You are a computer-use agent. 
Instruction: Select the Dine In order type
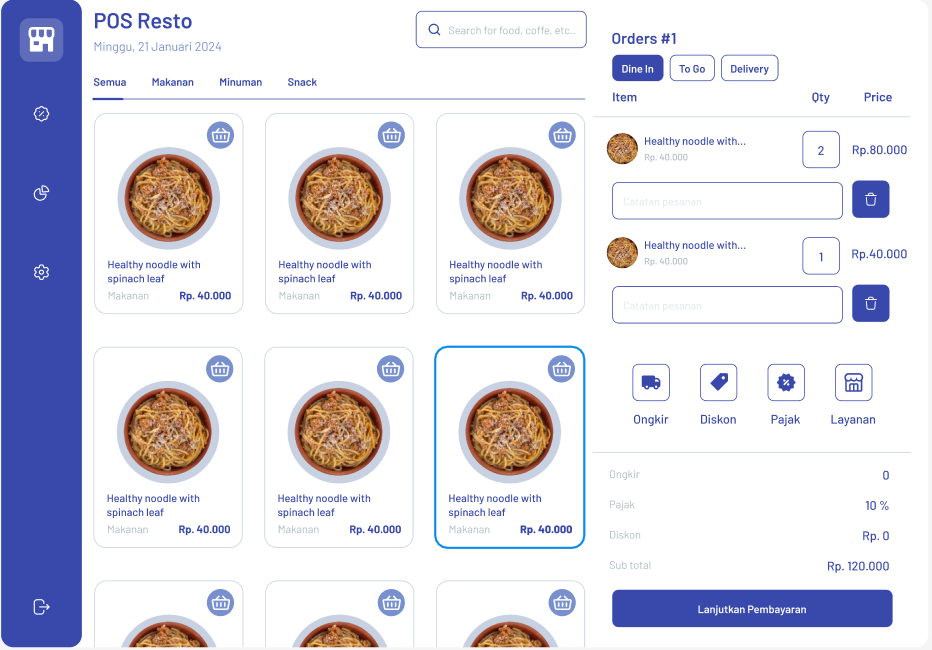(x=637, y=69)
